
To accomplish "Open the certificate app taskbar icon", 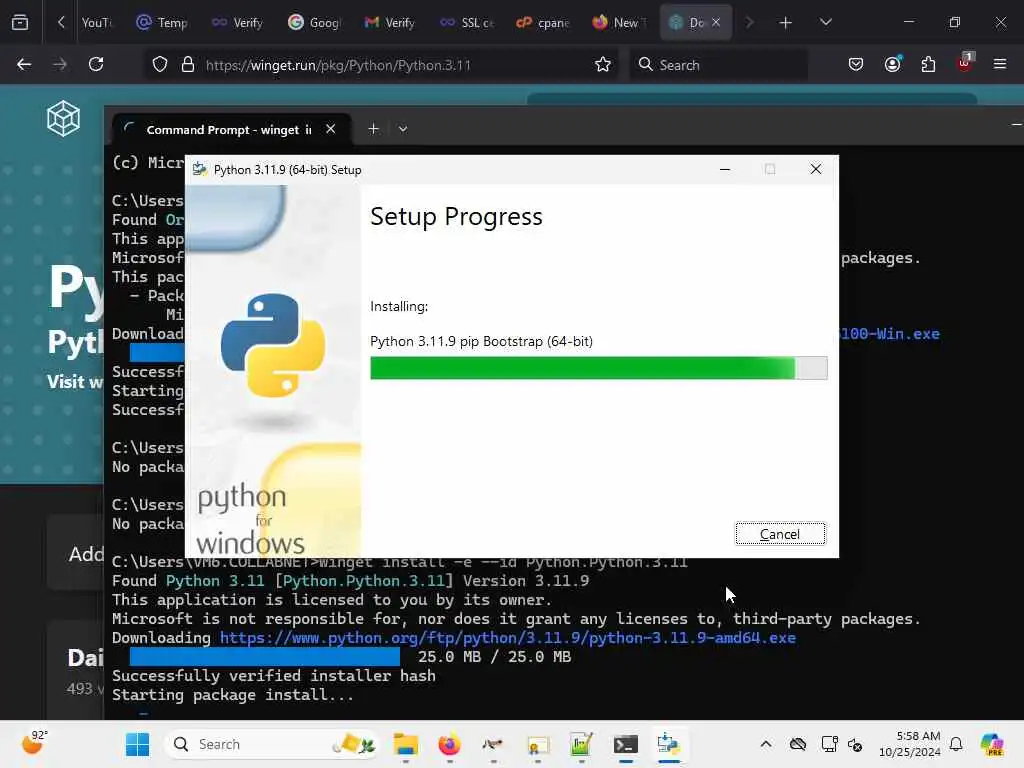I will pyautogui.click(x=537, y=744).
